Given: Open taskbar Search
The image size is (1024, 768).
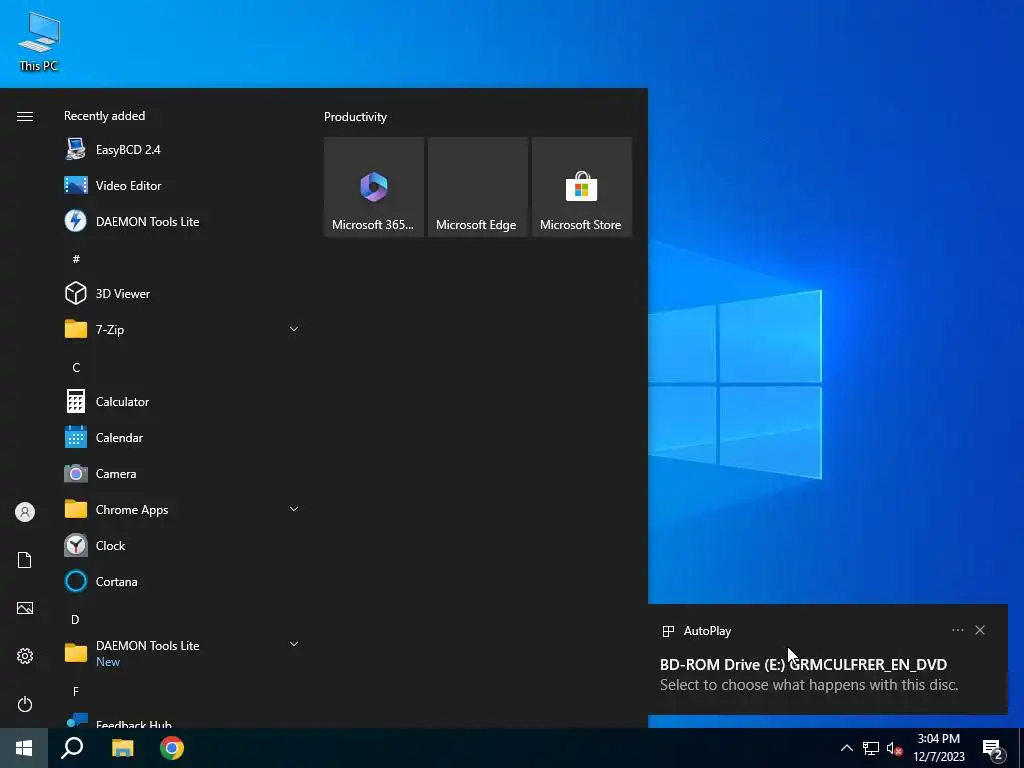Looking at the screenshot, I should coord(72,748).
